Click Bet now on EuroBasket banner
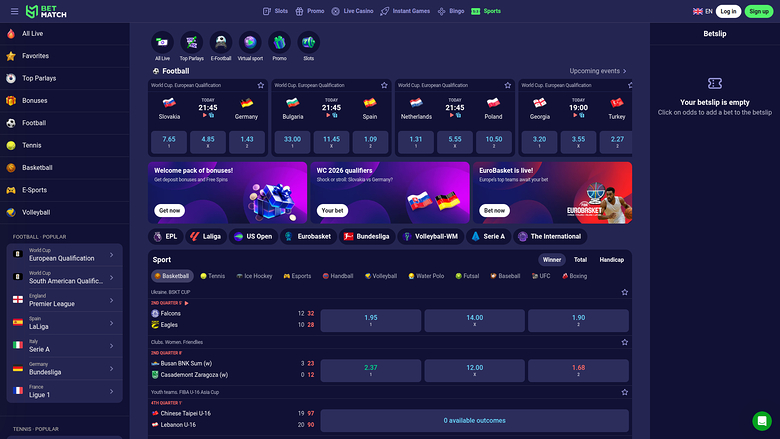 pos(494,211)
